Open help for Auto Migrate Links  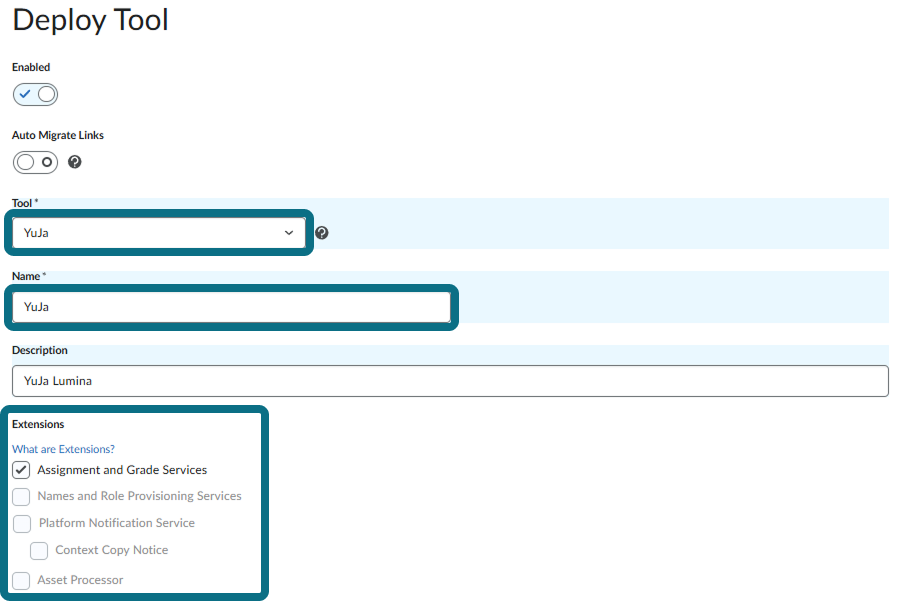[74, 162]
